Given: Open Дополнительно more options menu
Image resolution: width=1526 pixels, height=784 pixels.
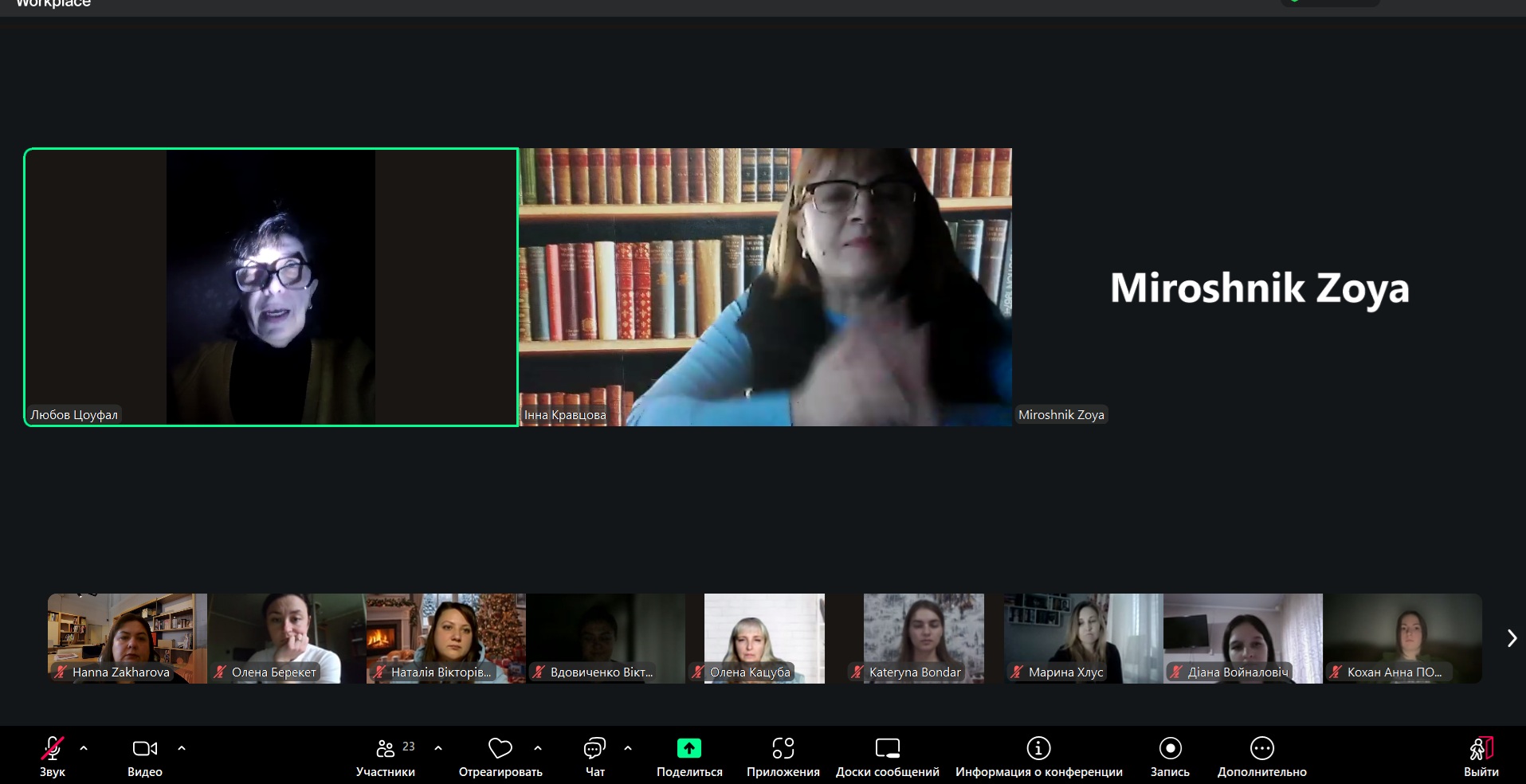Looking at the screenshot, I should [1261, 749].
